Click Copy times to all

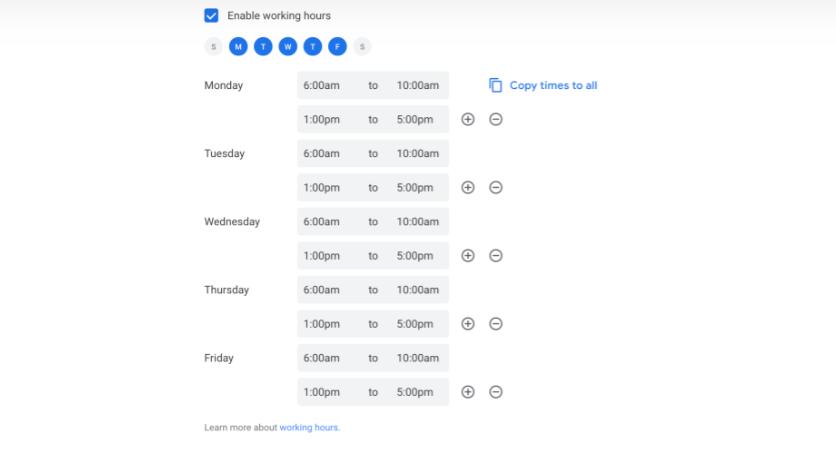(544, 86)
